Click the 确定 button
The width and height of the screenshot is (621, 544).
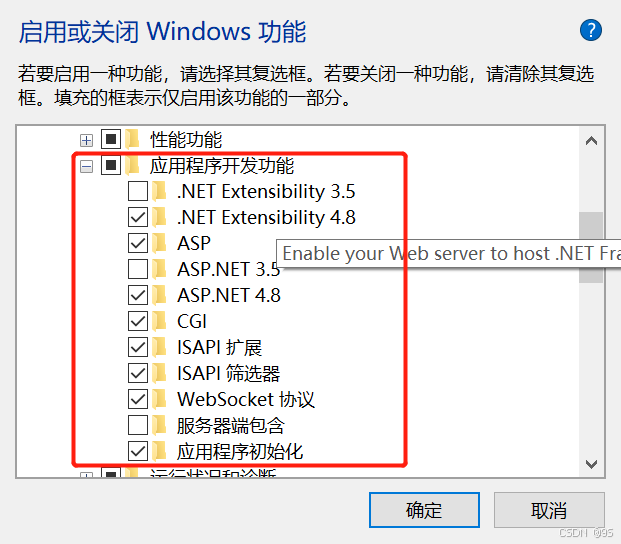(x=424, y=510)
